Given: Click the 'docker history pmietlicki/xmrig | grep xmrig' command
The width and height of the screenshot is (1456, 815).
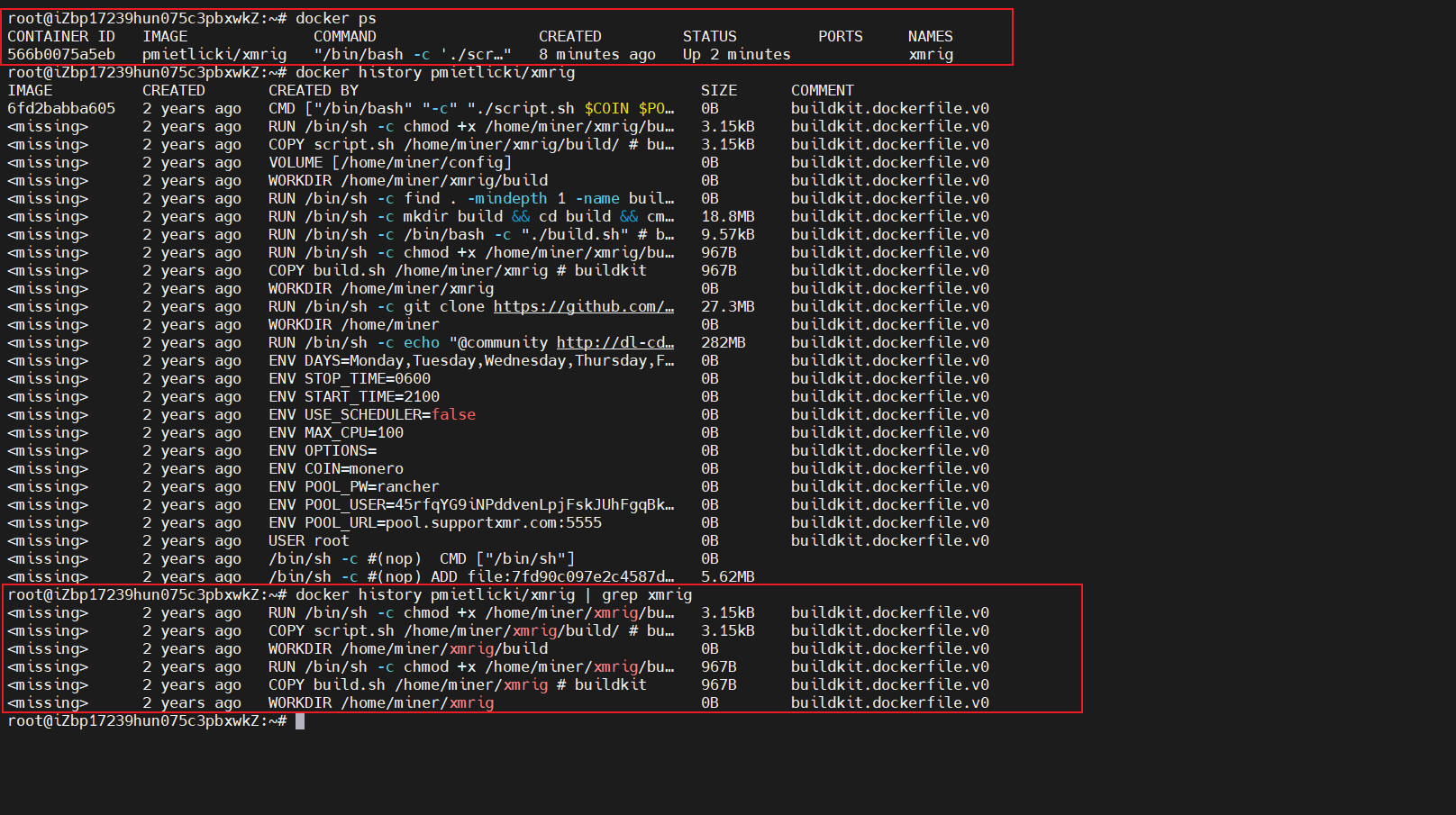Looking at the screenshot, I should click(494, 594).
